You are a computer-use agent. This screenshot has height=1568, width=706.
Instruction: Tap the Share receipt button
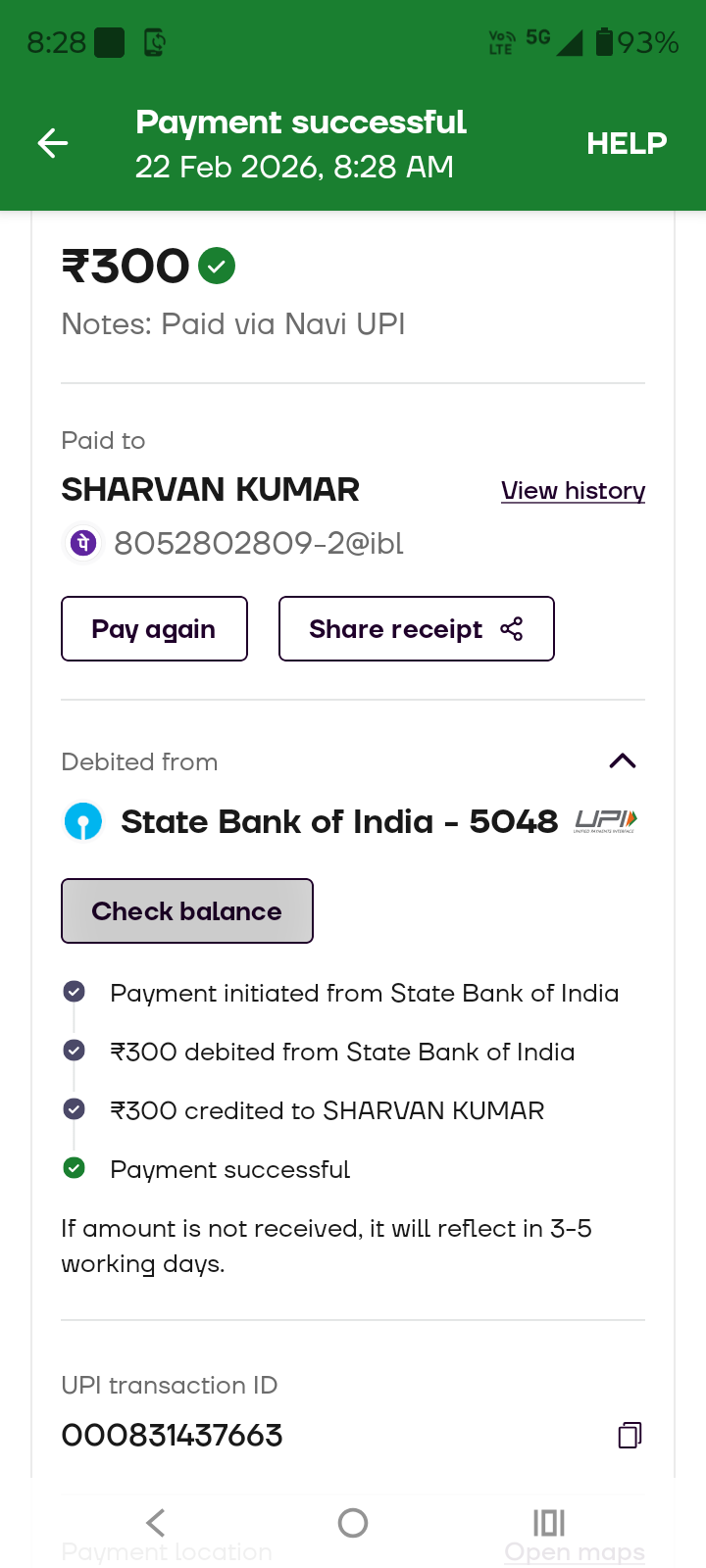pos(416,629)
